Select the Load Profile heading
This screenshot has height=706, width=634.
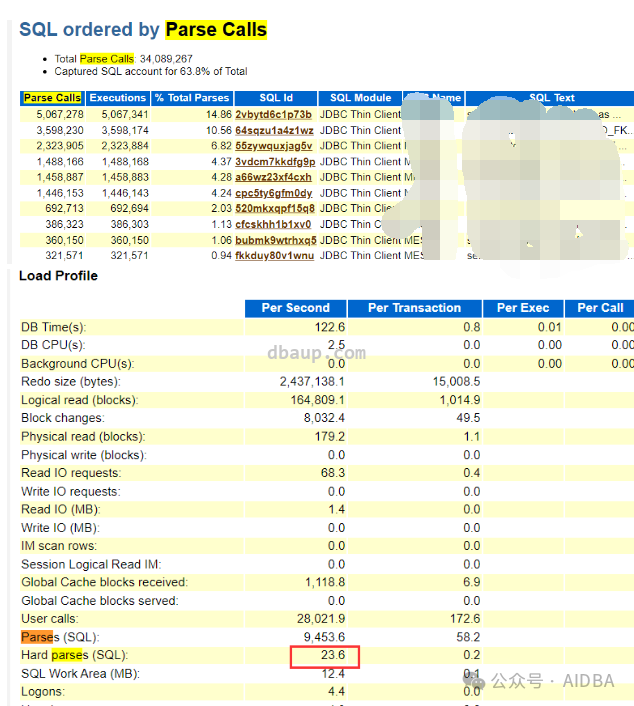coord(58,276)
